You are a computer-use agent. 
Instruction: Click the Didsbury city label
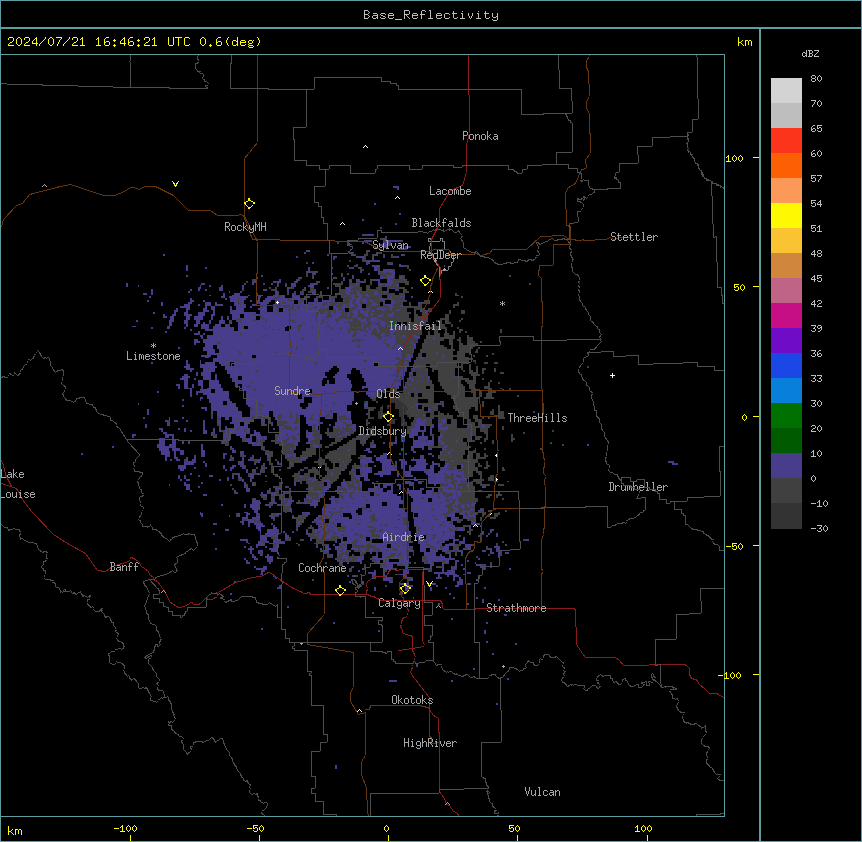(x=382, y=431)
